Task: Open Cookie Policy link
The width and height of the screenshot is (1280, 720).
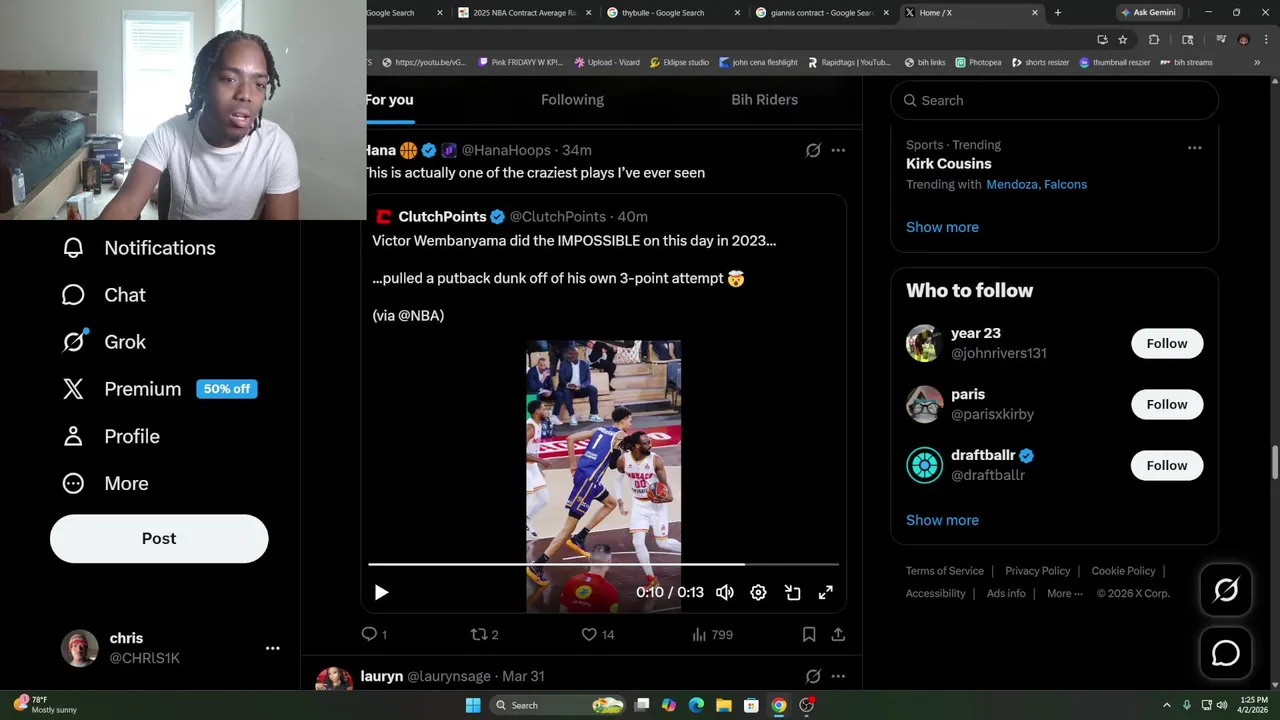Action: [x=1123, y=571]
